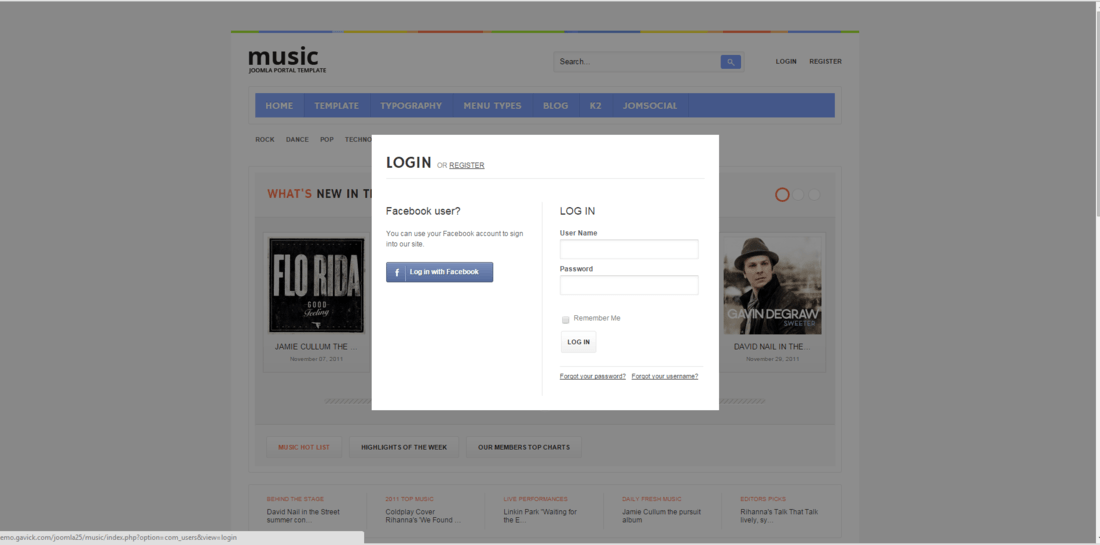Click the EDITORS PICKS heading
This screenshot has height=545, width=1100.
(764, 499)
